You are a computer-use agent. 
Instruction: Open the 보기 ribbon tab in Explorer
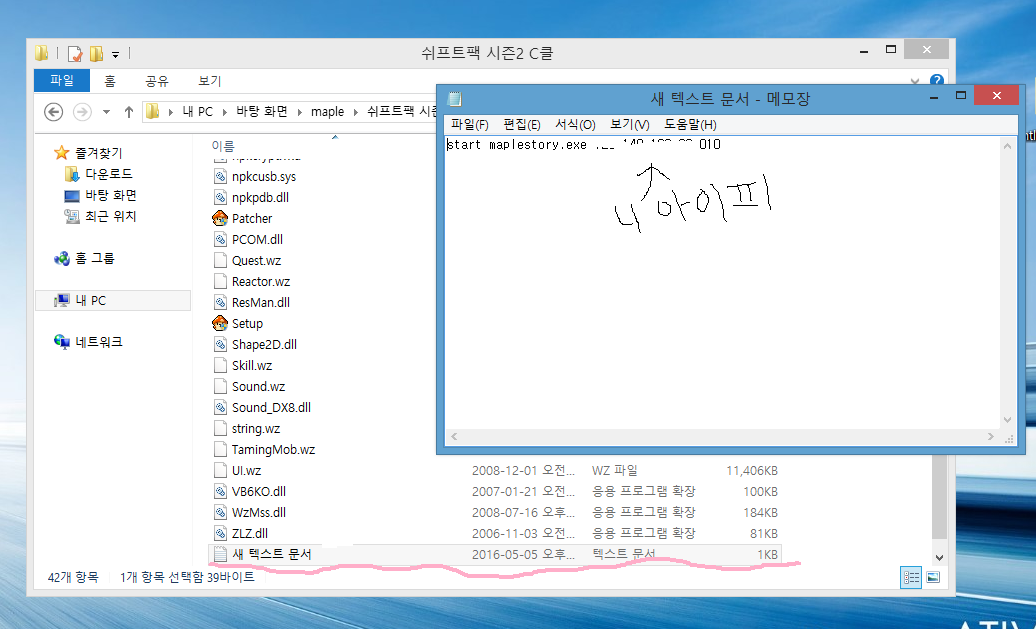(x=210, y=81)
